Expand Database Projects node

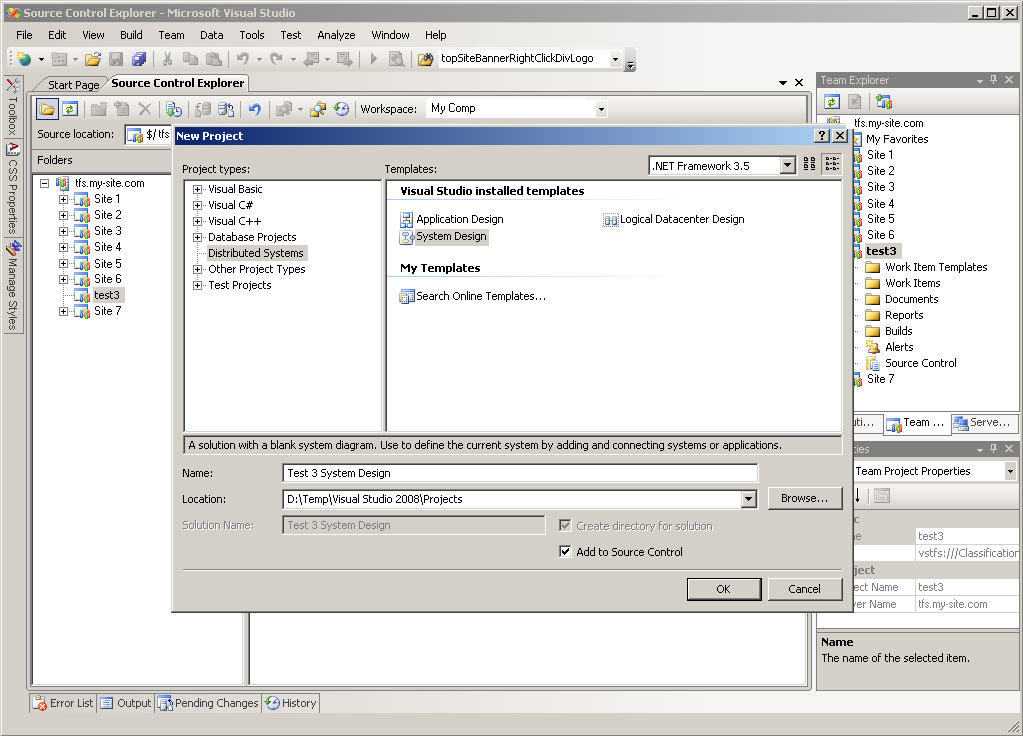pos(197,238)
